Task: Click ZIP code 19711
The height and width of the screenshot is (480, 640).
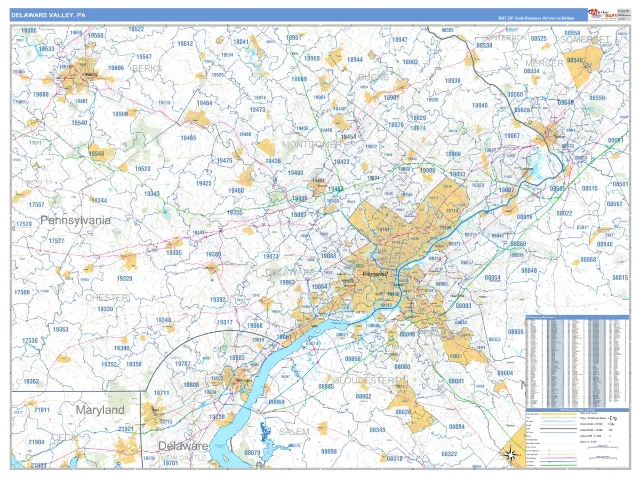Action: pos(161,393)
